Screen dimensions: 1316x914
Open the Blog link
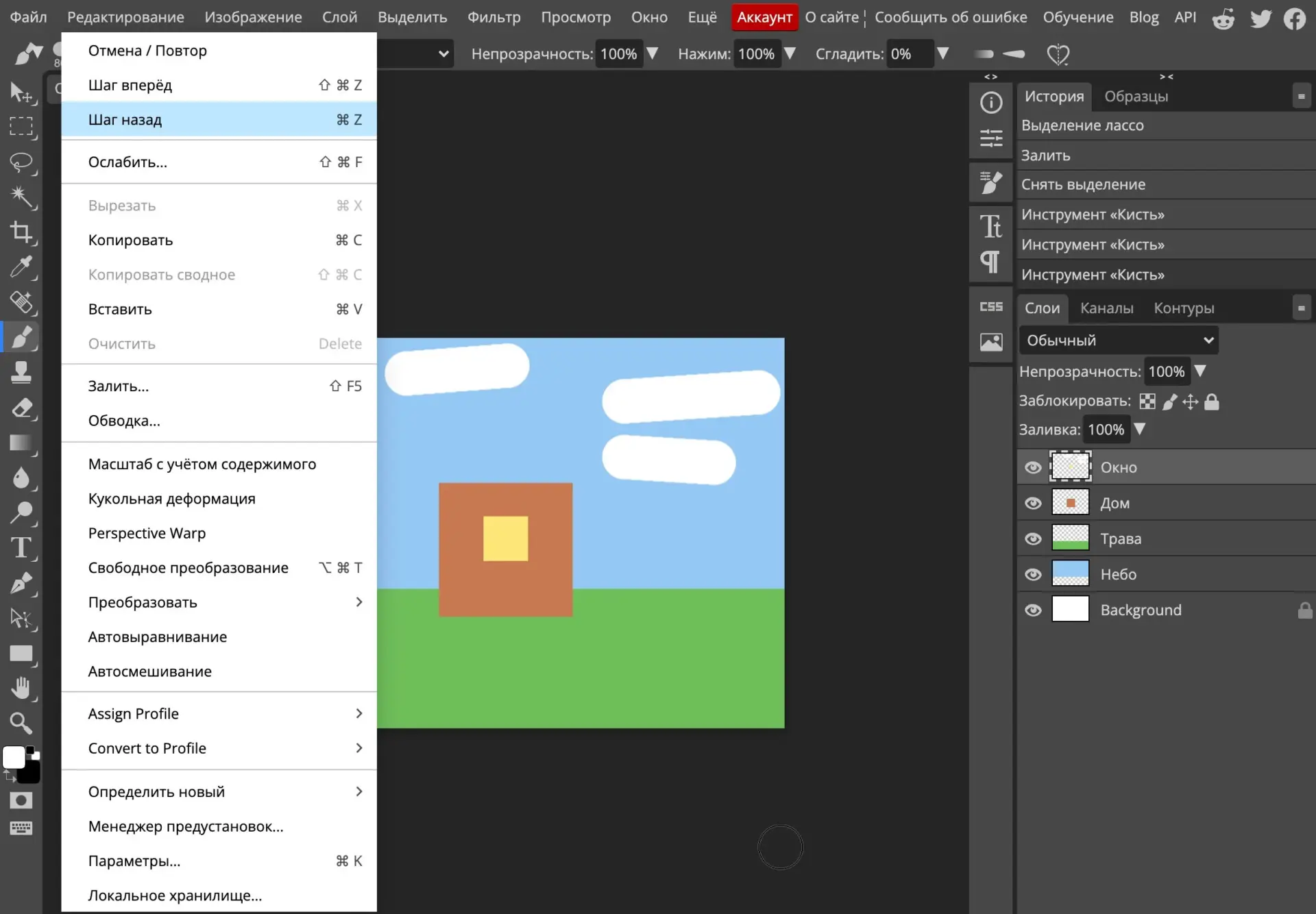coord(1144,17)
